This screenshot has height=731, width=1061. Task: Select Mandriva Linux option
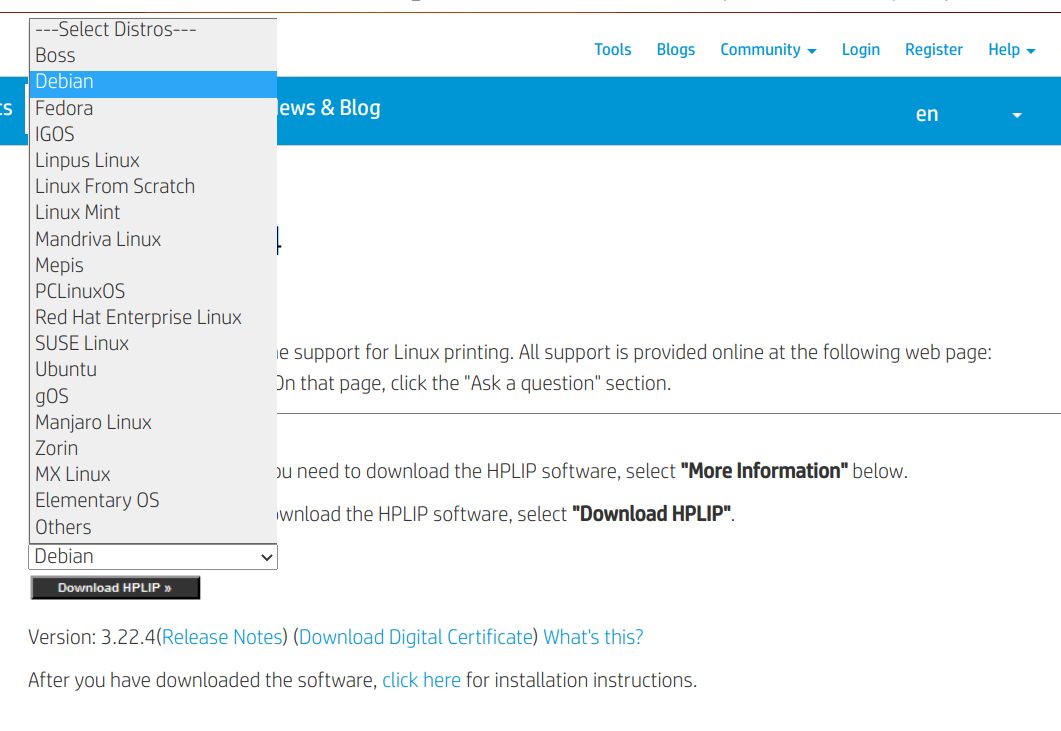153,239
